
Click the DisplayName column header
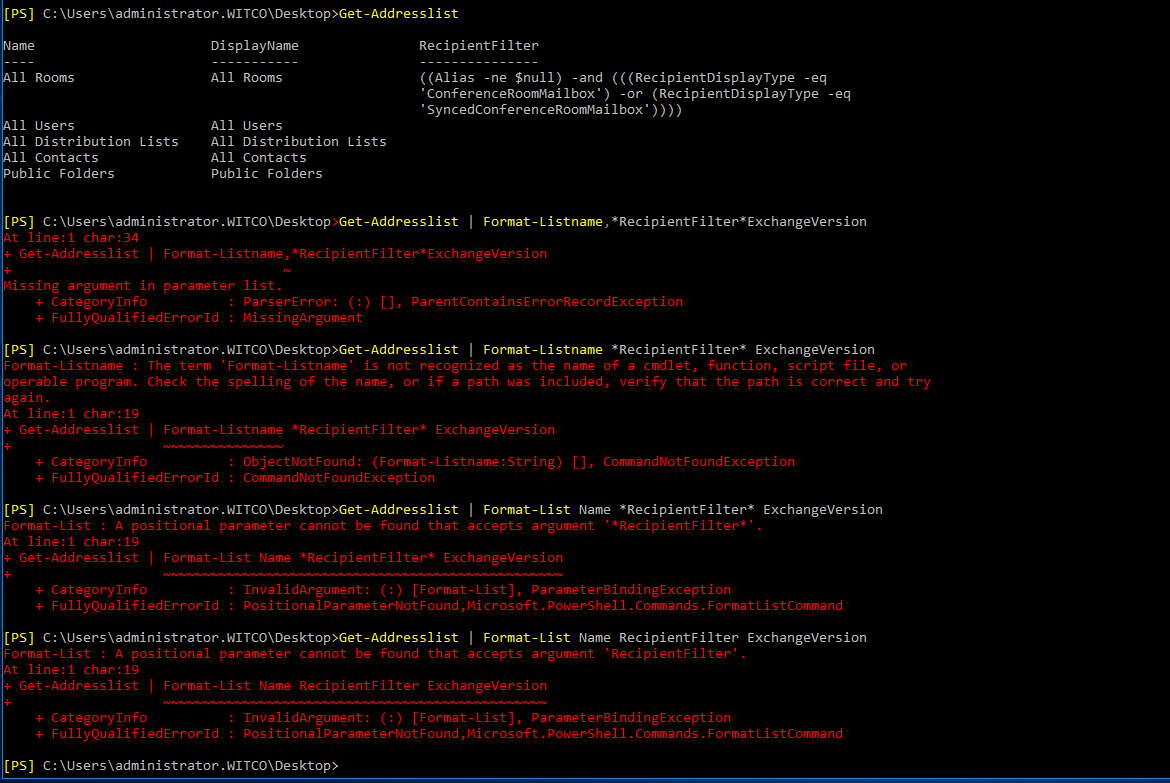coord(254,46)
